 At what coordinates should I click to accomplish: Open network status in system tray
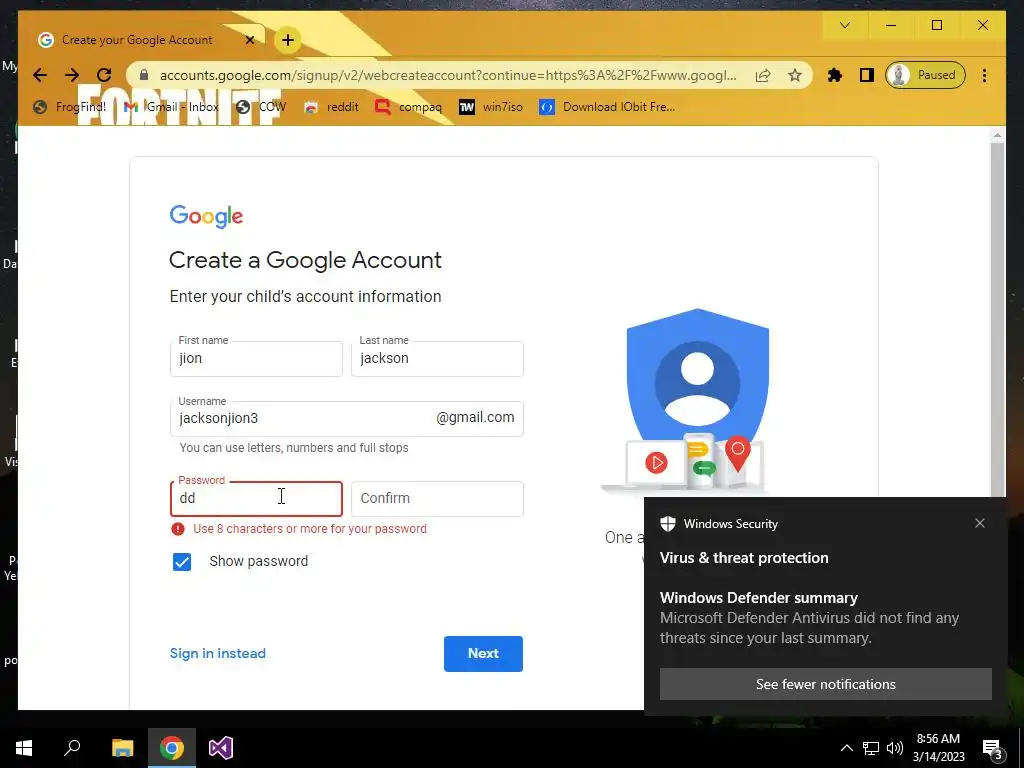(871, 748)
